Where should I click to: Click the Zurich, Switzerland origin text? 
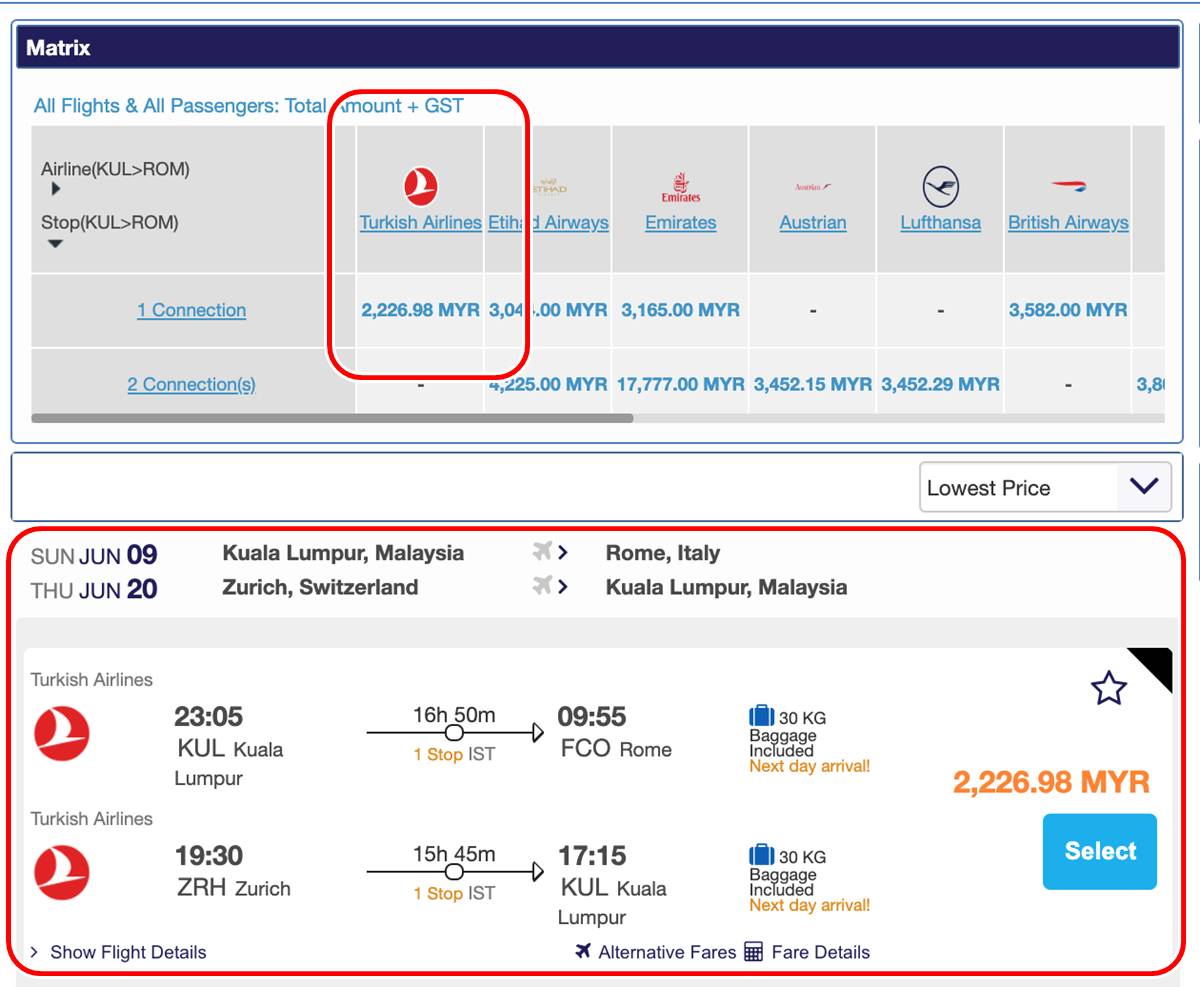320,587
